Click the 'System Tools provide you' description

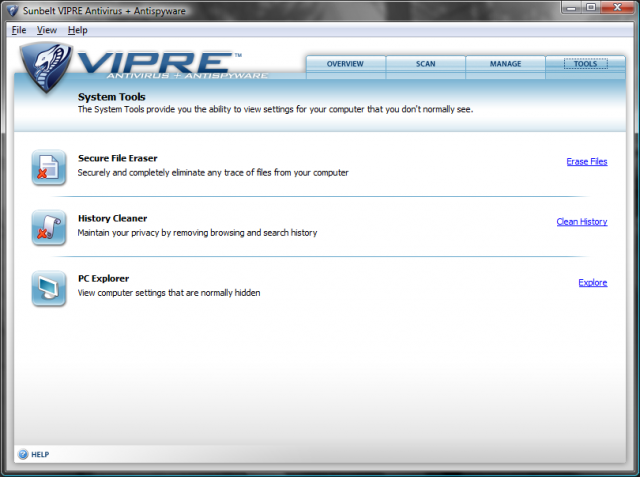[x=276, y=109]
